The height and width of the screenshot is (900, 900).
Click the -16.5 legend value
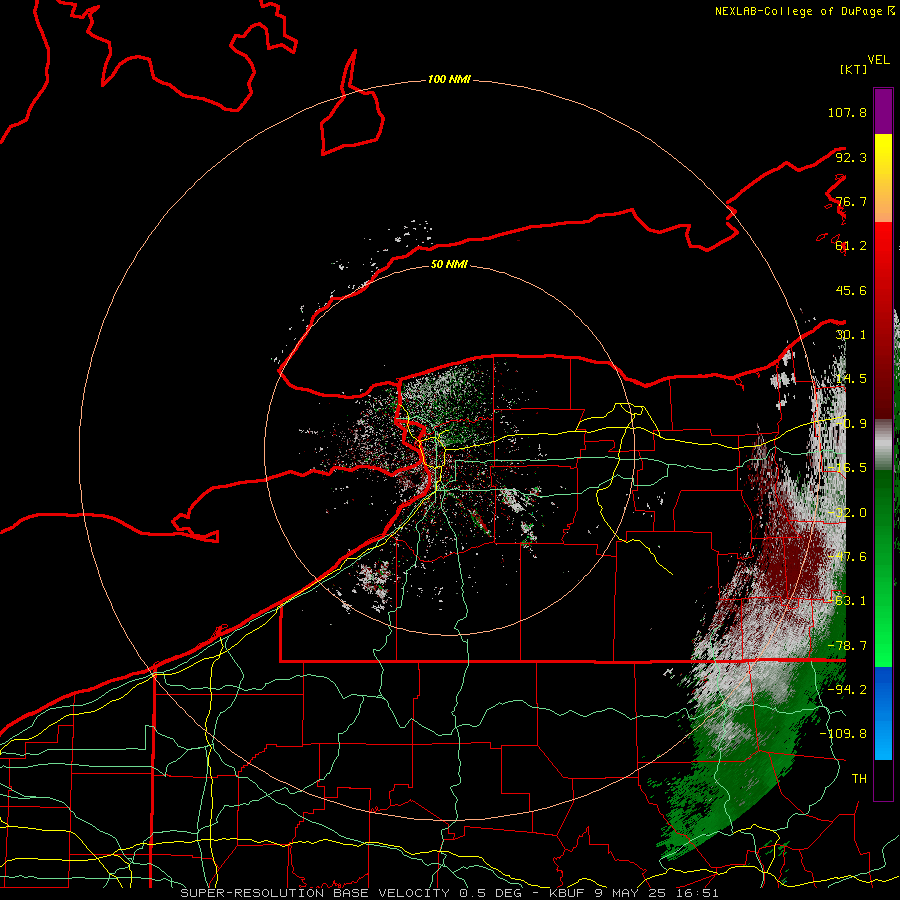coord(847,468)
